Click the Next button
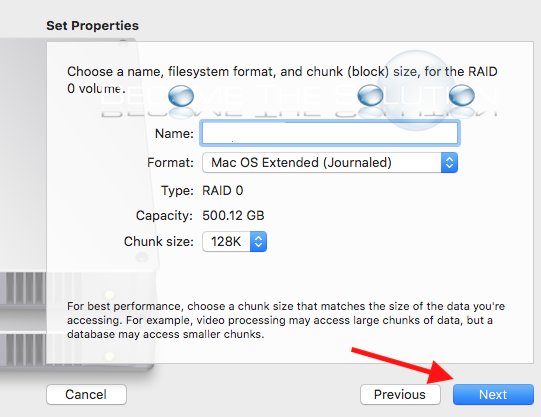The image size is (541, 417). 493,394
